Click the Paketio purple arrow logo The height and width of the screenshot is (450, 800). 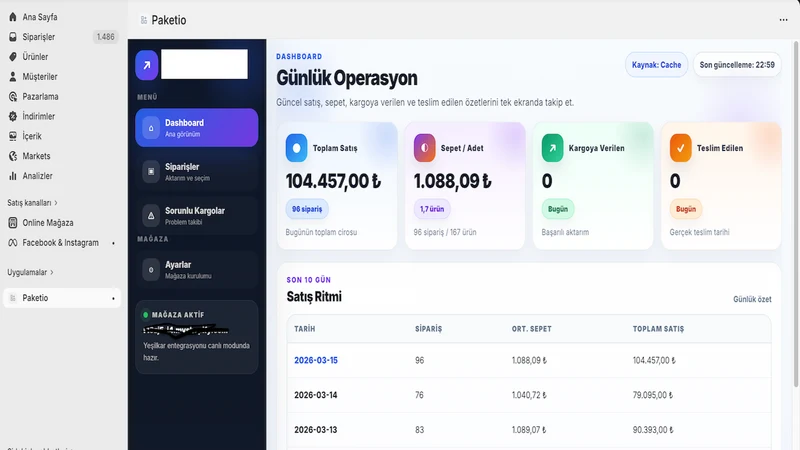click(146, 65)
